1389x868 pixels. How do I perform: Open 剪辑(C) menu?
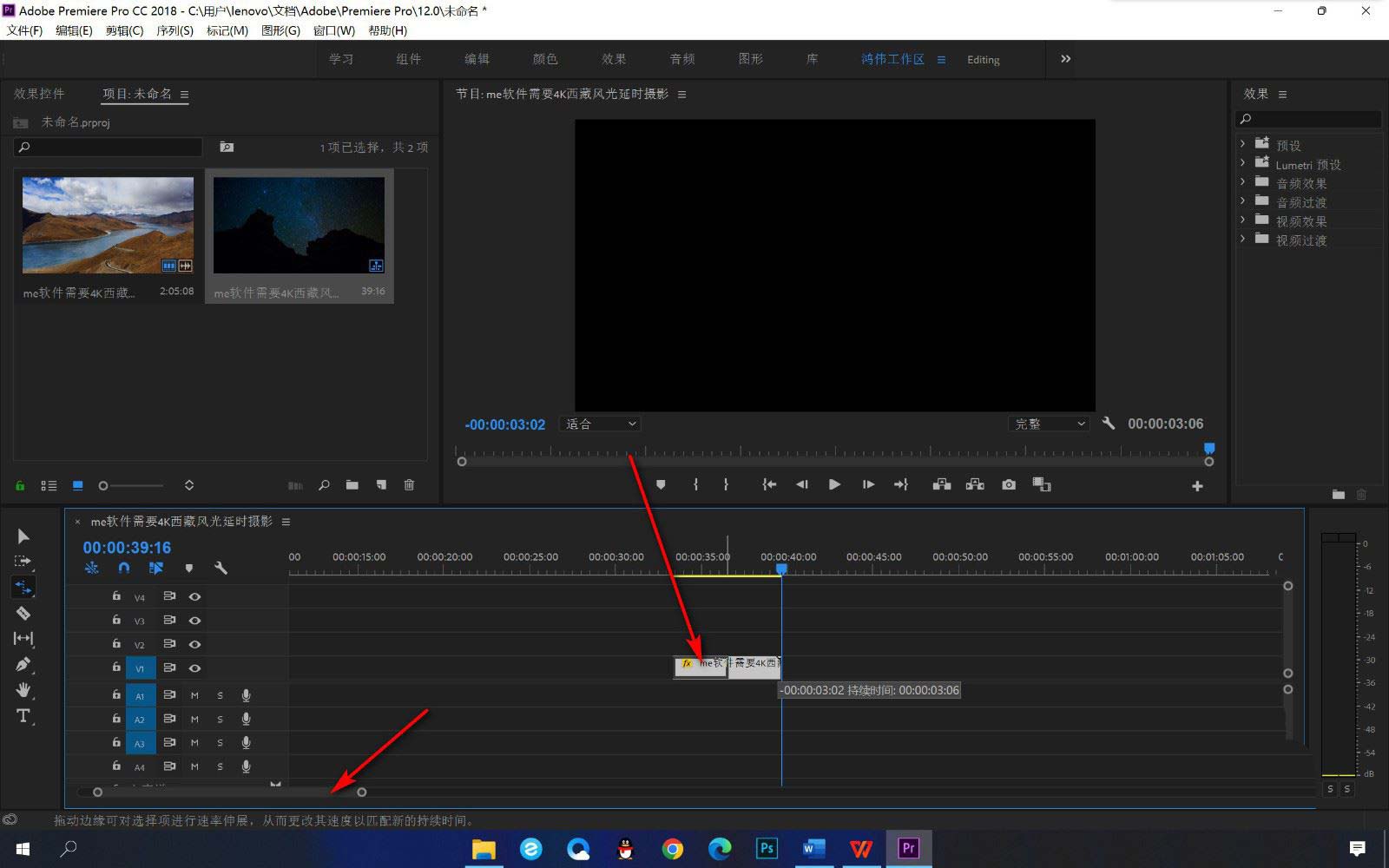point(124,30)
